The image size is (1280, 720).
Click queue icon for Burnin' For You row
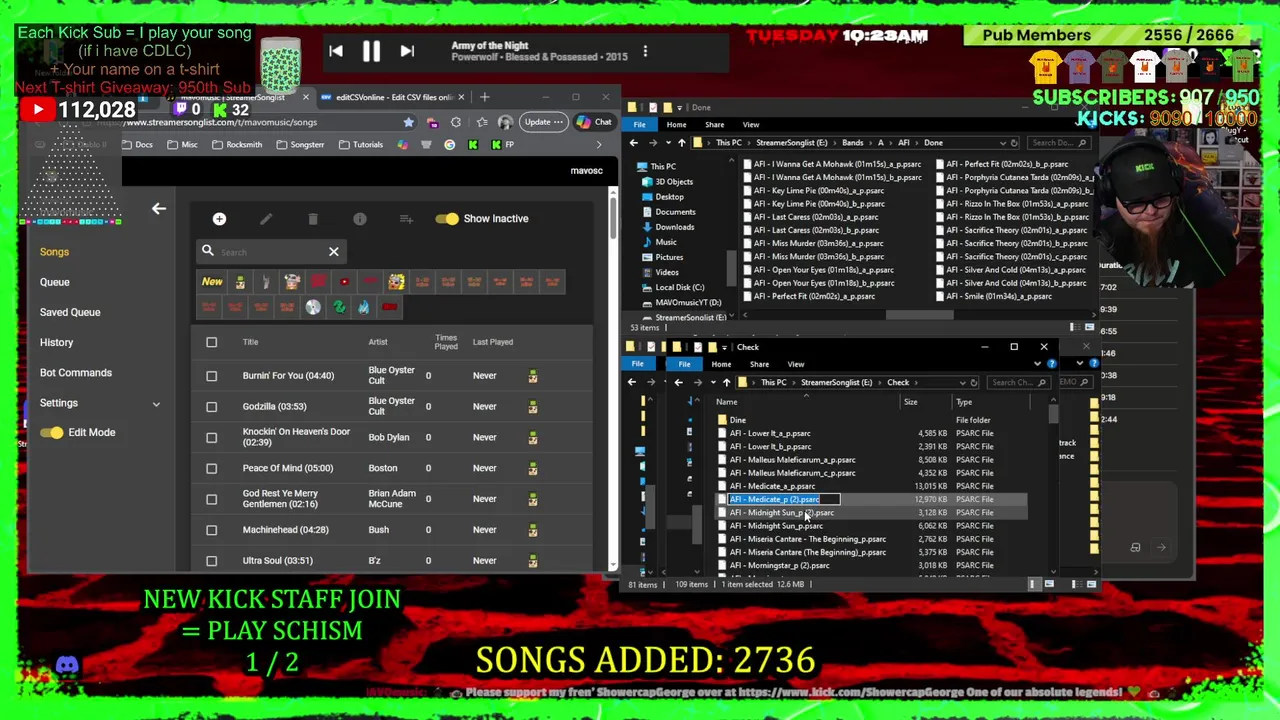click(x=533, y=376)
